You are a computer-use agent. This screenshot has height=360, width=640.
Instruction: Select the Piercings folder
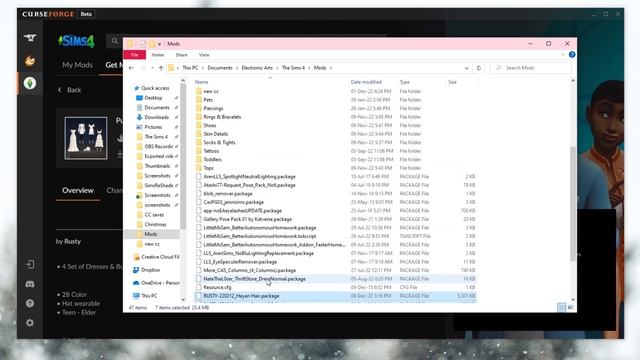click(x=213, y=108)
